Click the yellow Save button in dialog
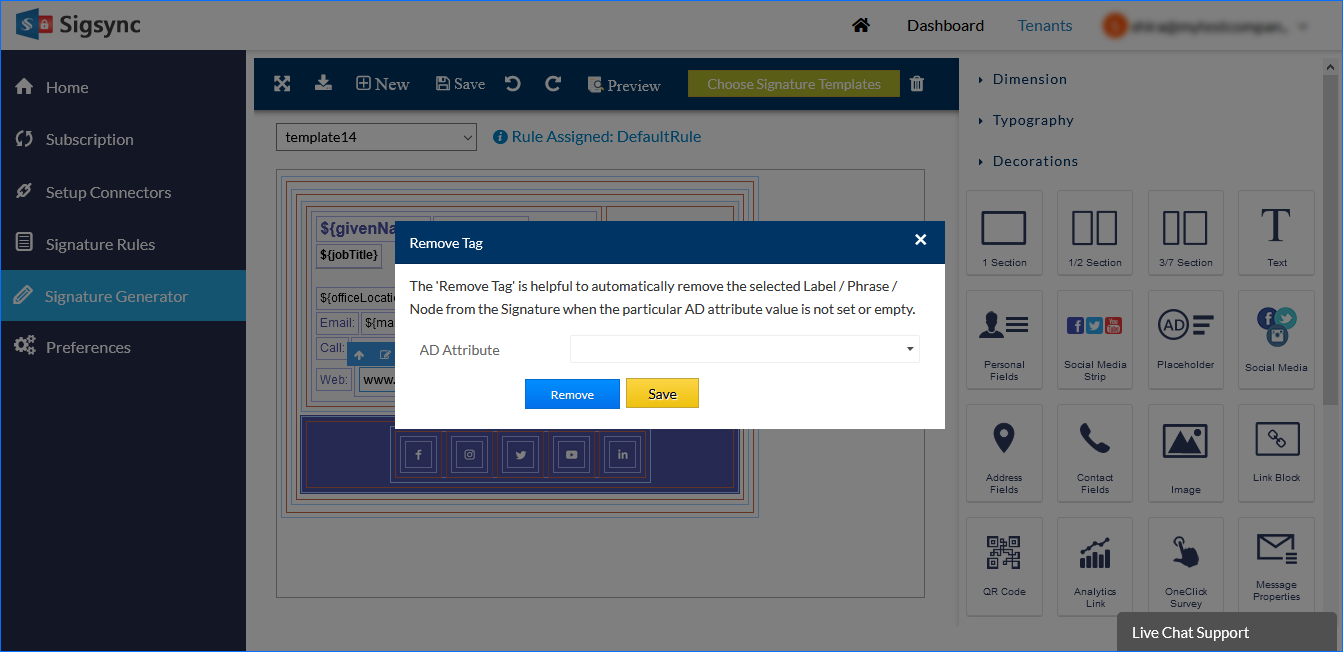The width and height of the screenshot is (1343, 652). (662, 394)
